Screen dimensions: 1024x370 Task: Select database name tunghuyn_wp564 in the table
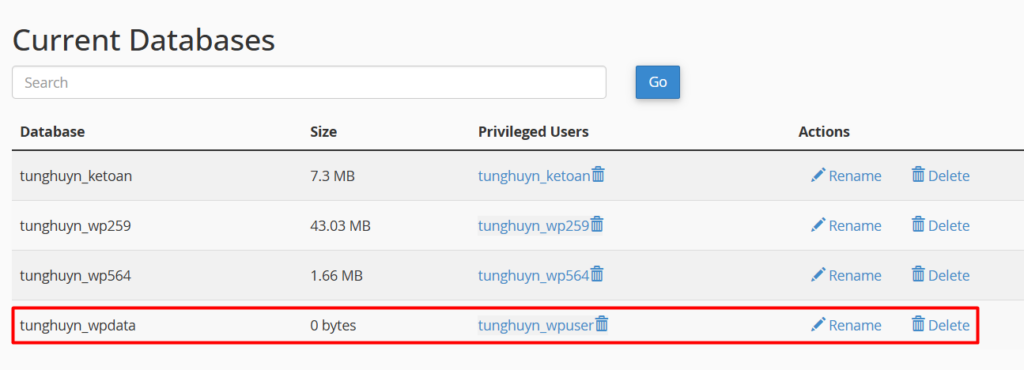(75, 275)
